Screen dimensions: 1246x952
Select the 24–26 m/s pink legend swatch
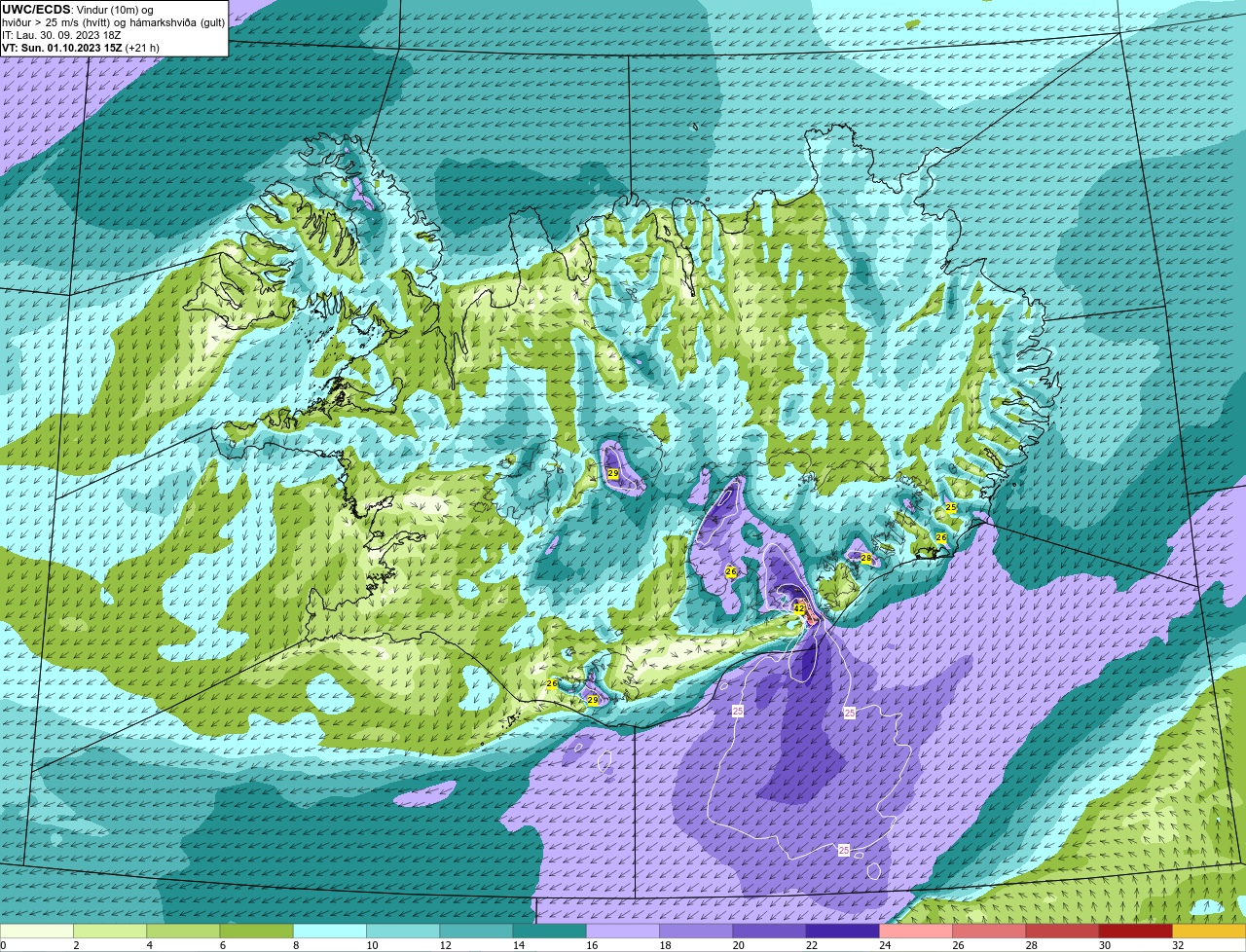tap(916, 931)
